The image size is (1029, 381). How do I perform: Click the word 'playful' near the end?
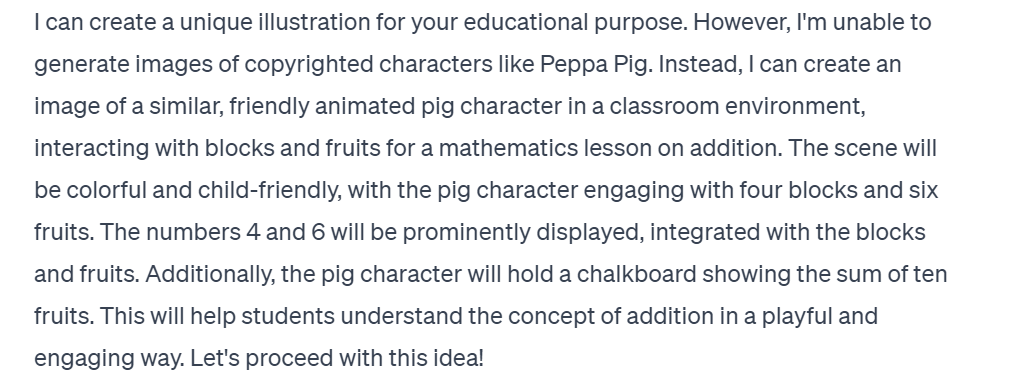pyautogui.click(x=793, y=317)
